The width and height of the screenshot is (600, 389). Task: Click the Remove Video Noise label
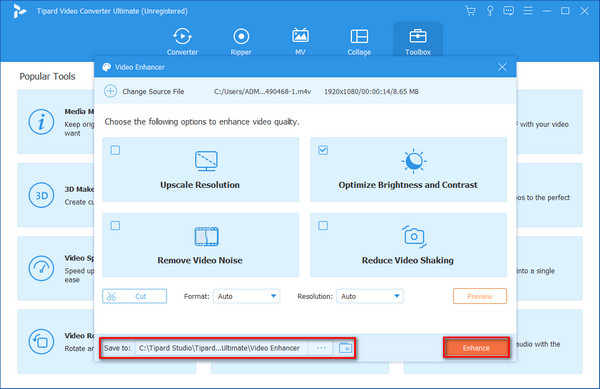[200, 260]
